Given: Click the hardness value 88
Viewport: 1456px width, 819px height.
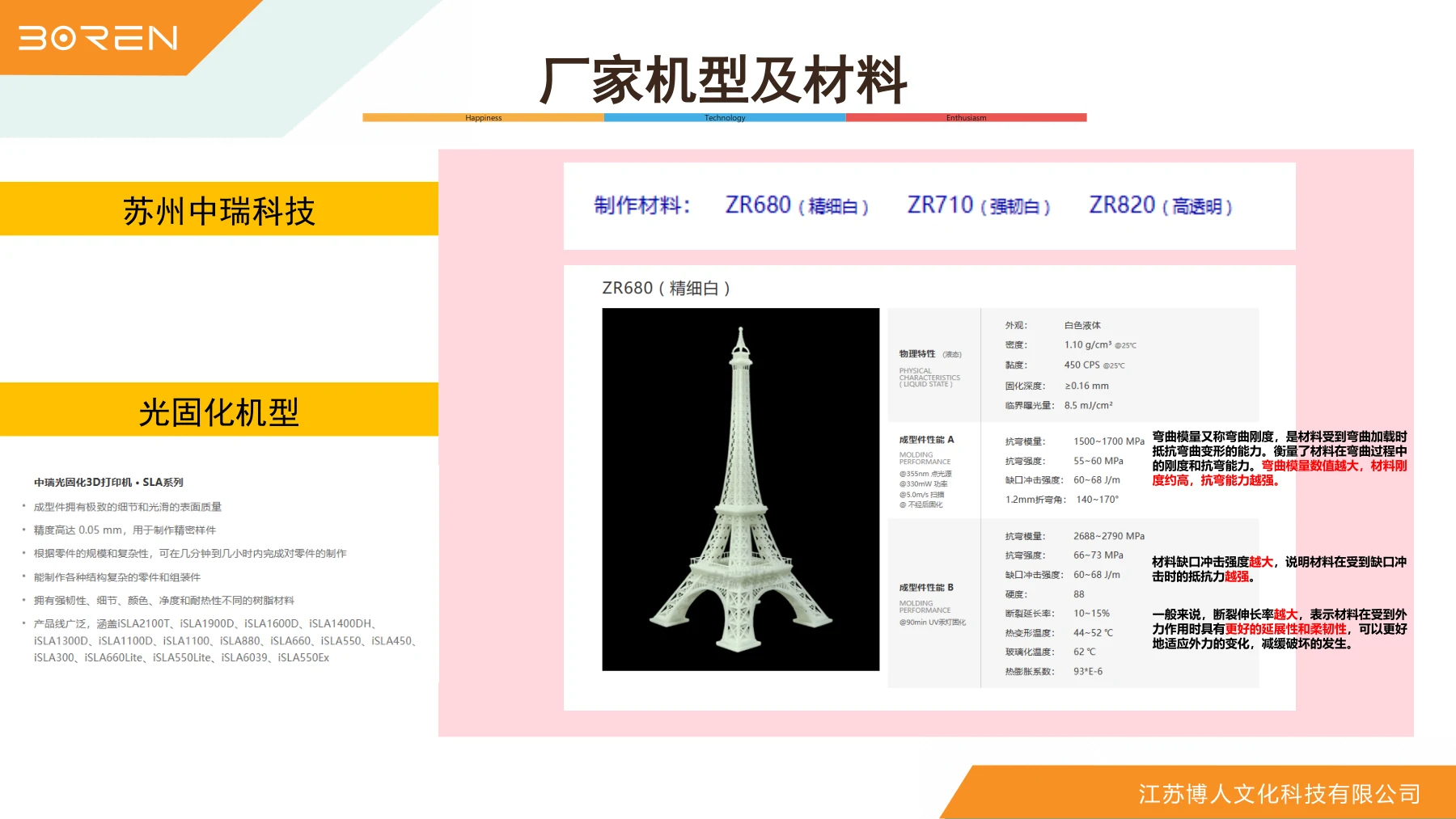Looking at the screenshot, I should coord(1079,594).
